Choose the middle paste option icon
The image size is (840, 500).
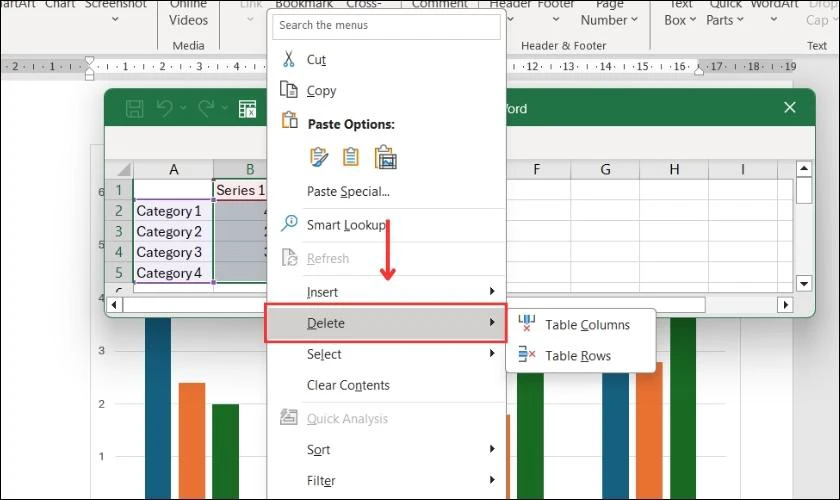point(351,157)
